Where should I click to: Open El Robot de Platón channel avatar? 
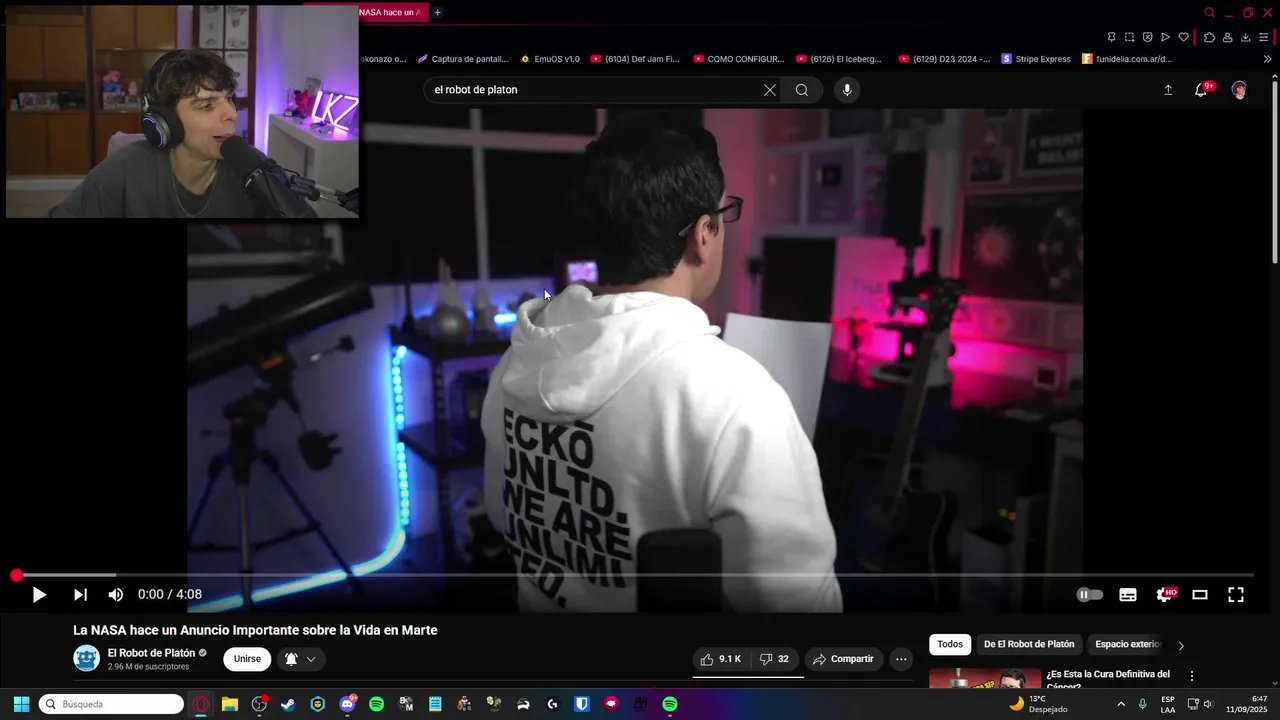point(86,658)
